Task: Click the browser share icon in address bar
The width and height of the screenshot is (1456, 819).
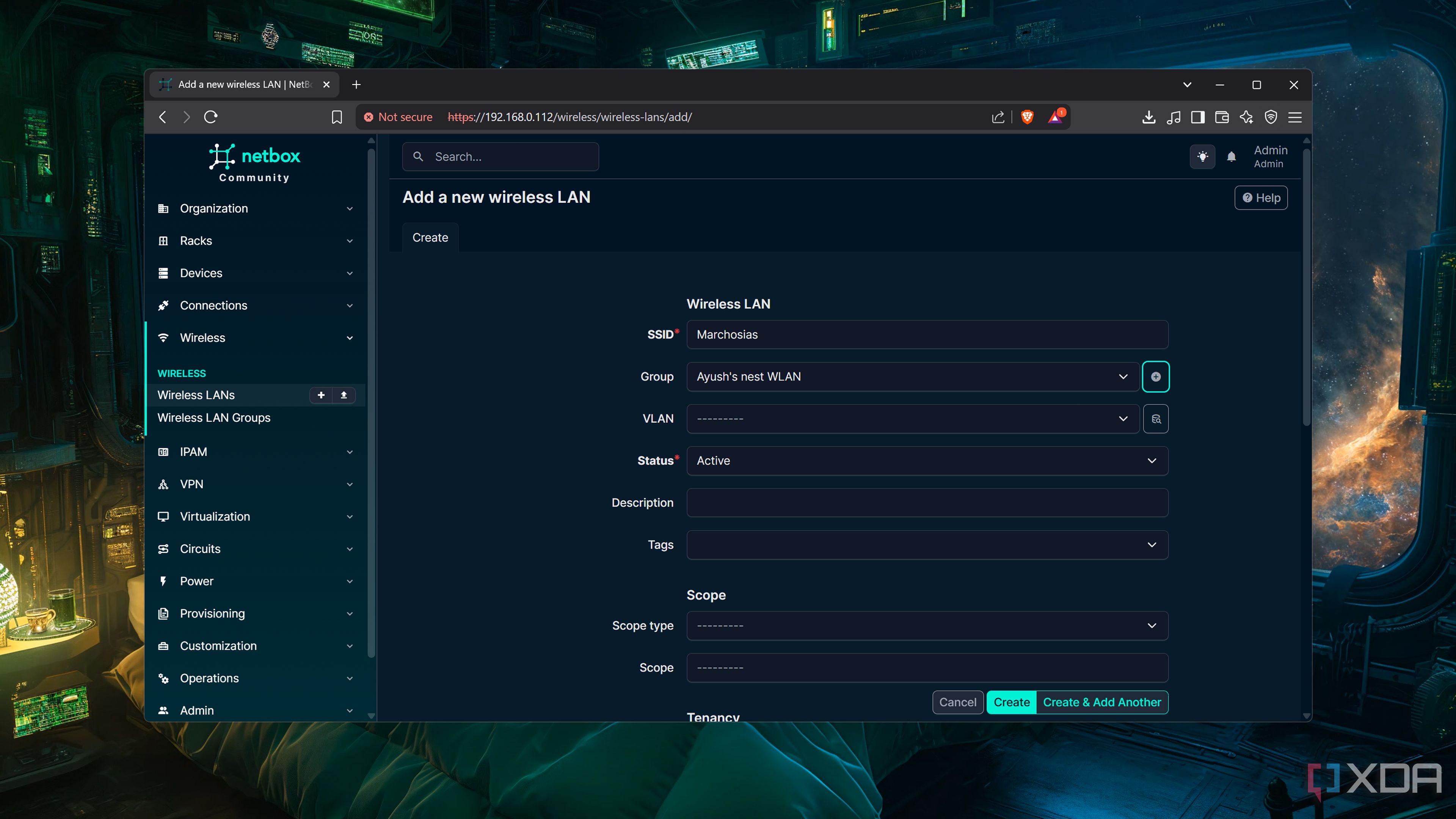Action: point(997,117)
